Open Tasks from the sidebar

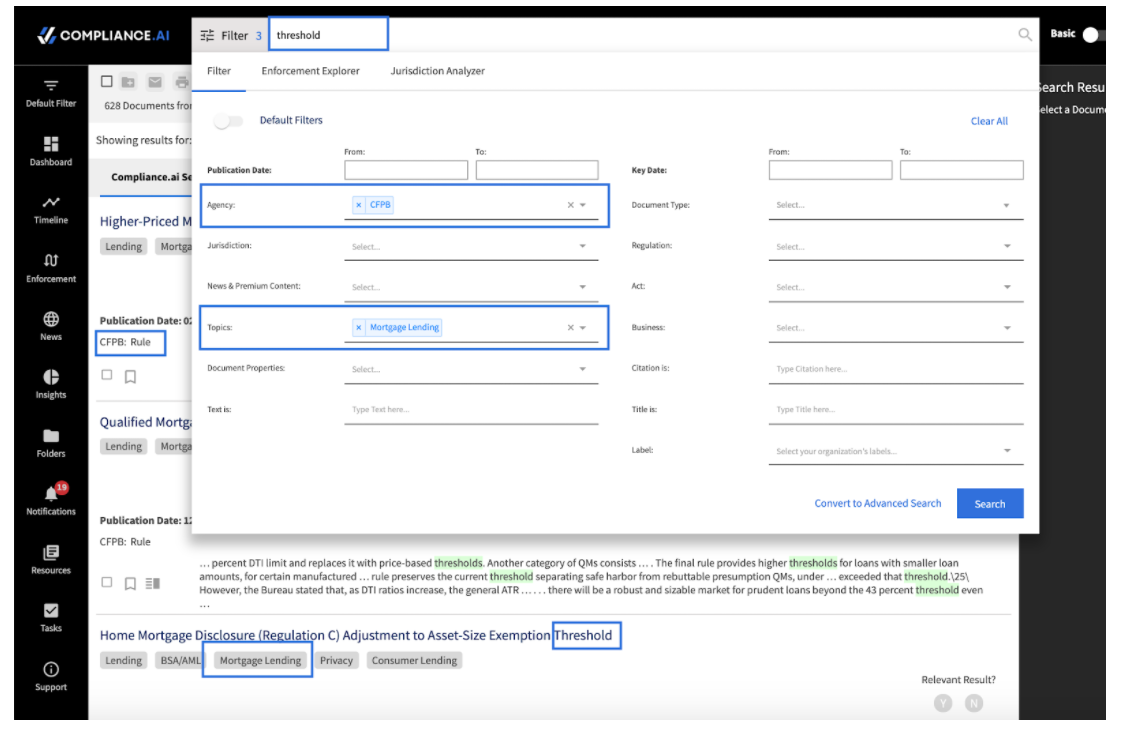click(x=51, y=618)
